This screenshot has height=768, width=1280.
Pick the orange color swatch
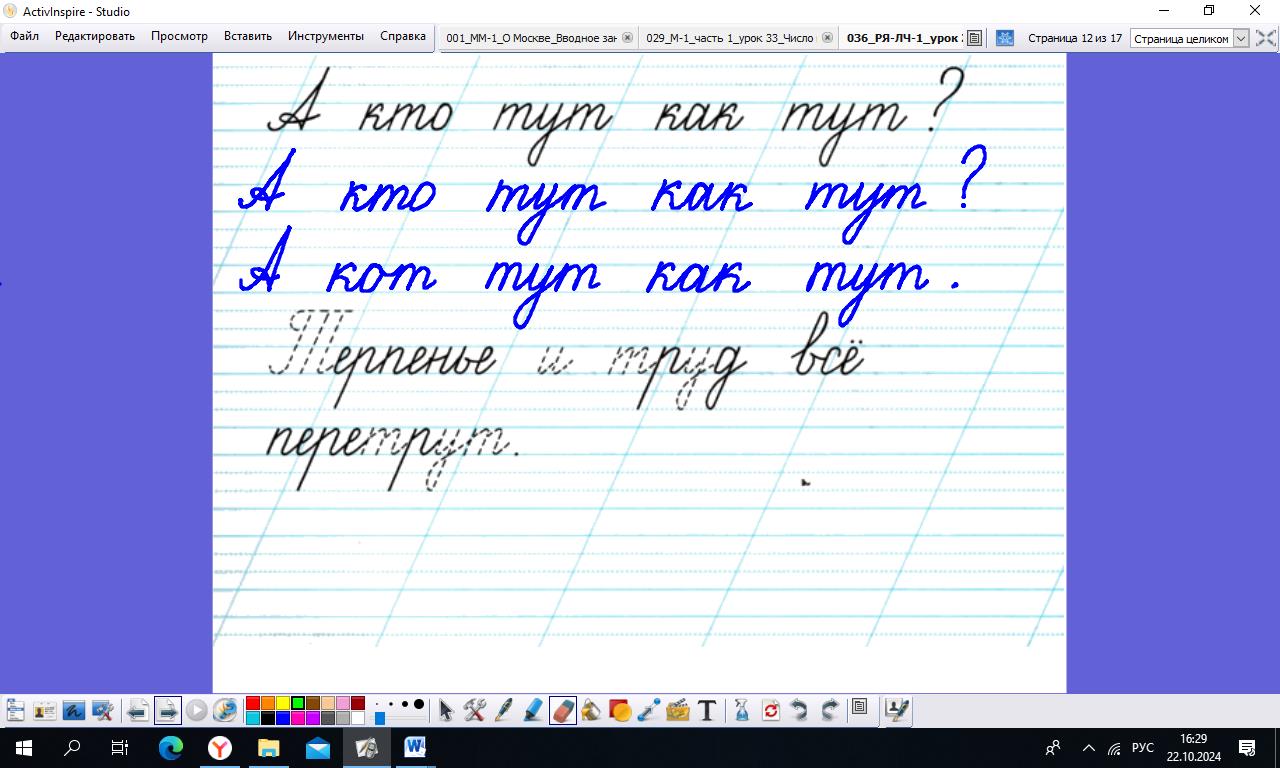click(268, 703)
